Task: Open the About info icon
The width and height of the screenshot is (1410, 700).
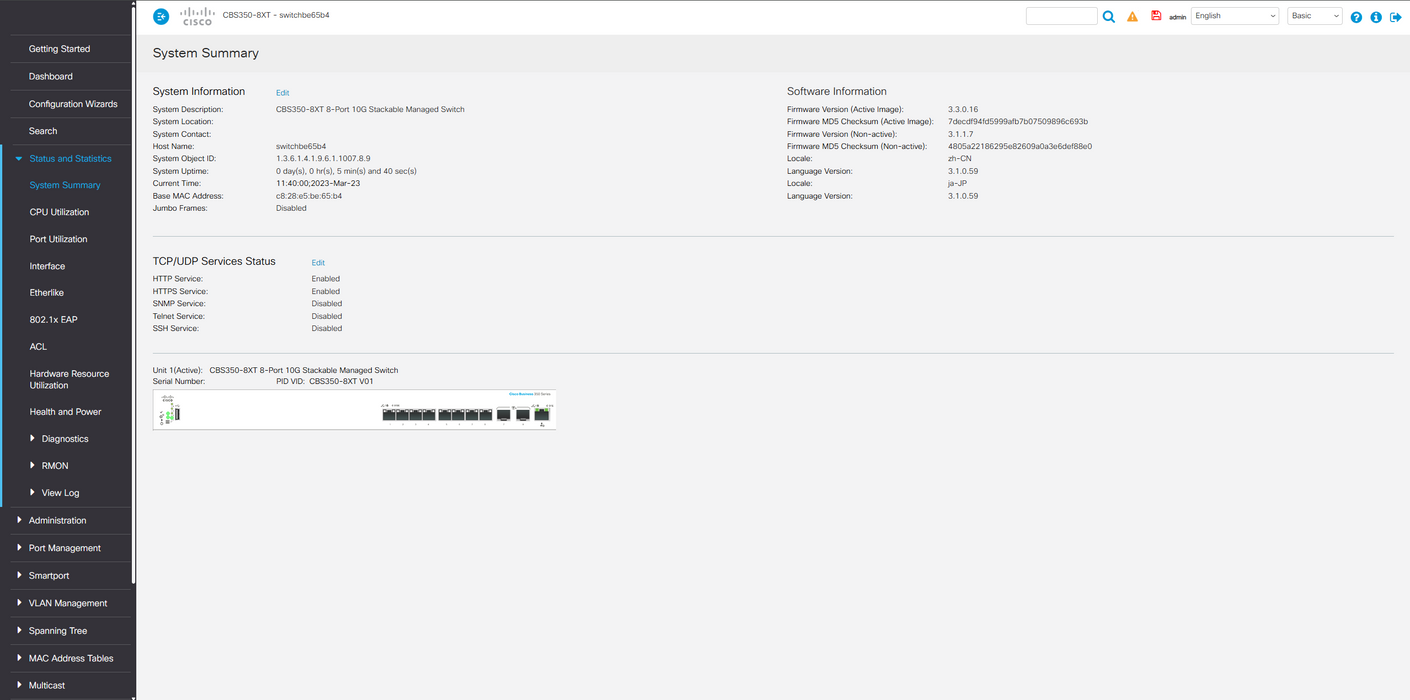Action: click(x=1376, y=17)
